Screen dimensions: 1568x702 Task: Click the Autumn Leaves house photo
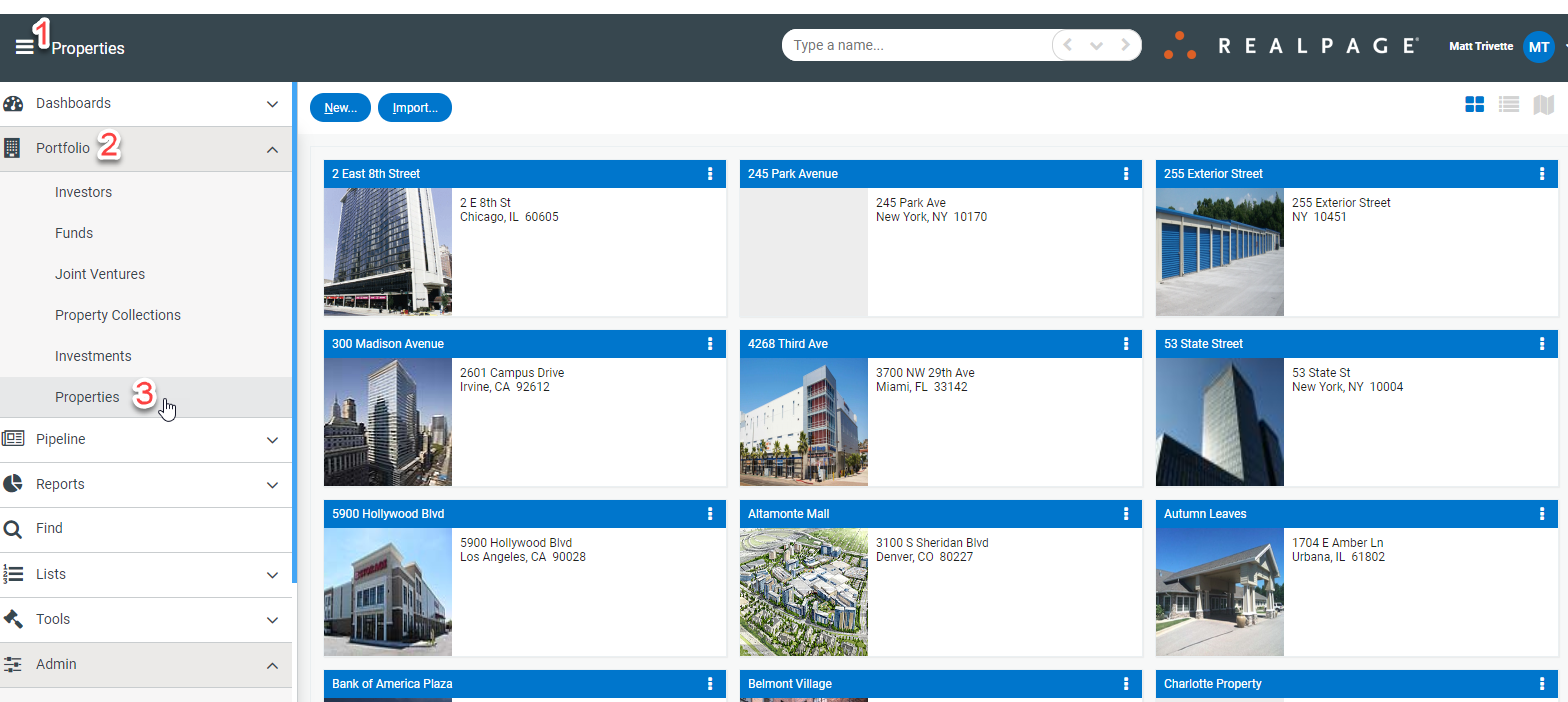pyautogui.click(x=1220, y=592)
